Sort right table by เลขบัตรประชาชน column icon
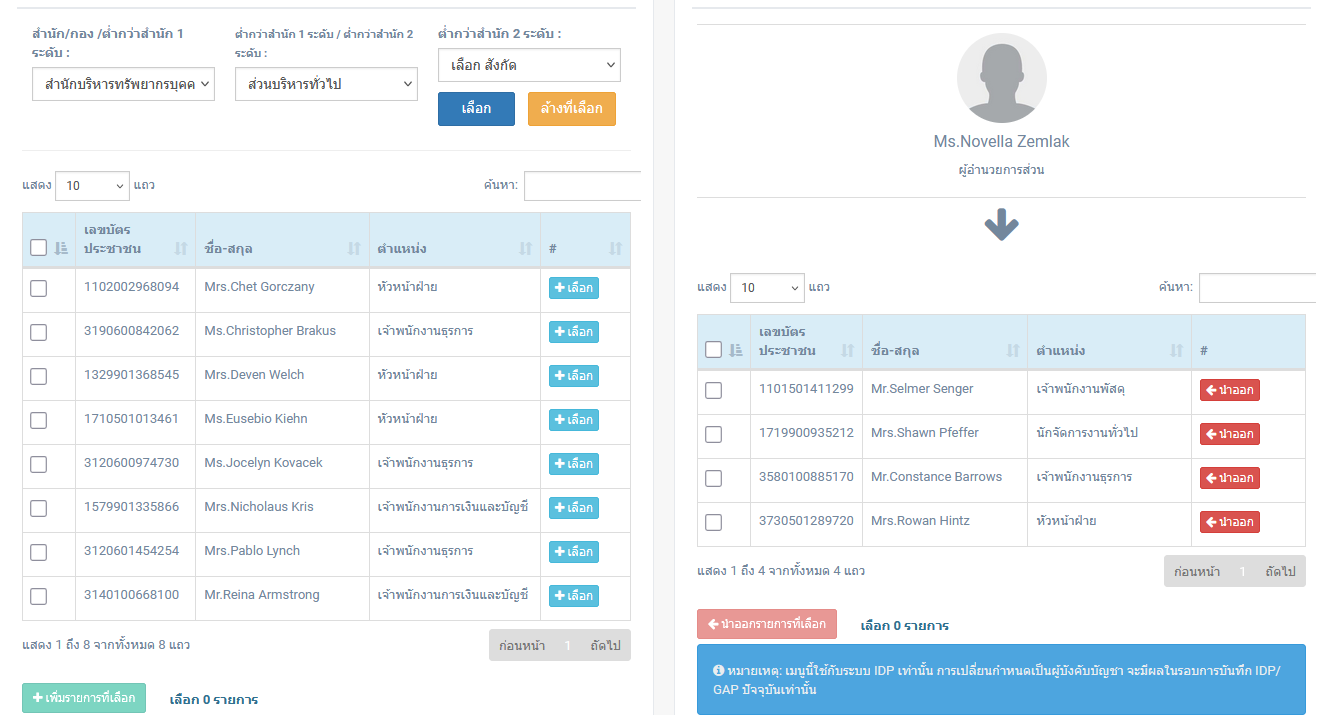 [x=848, y=350]
